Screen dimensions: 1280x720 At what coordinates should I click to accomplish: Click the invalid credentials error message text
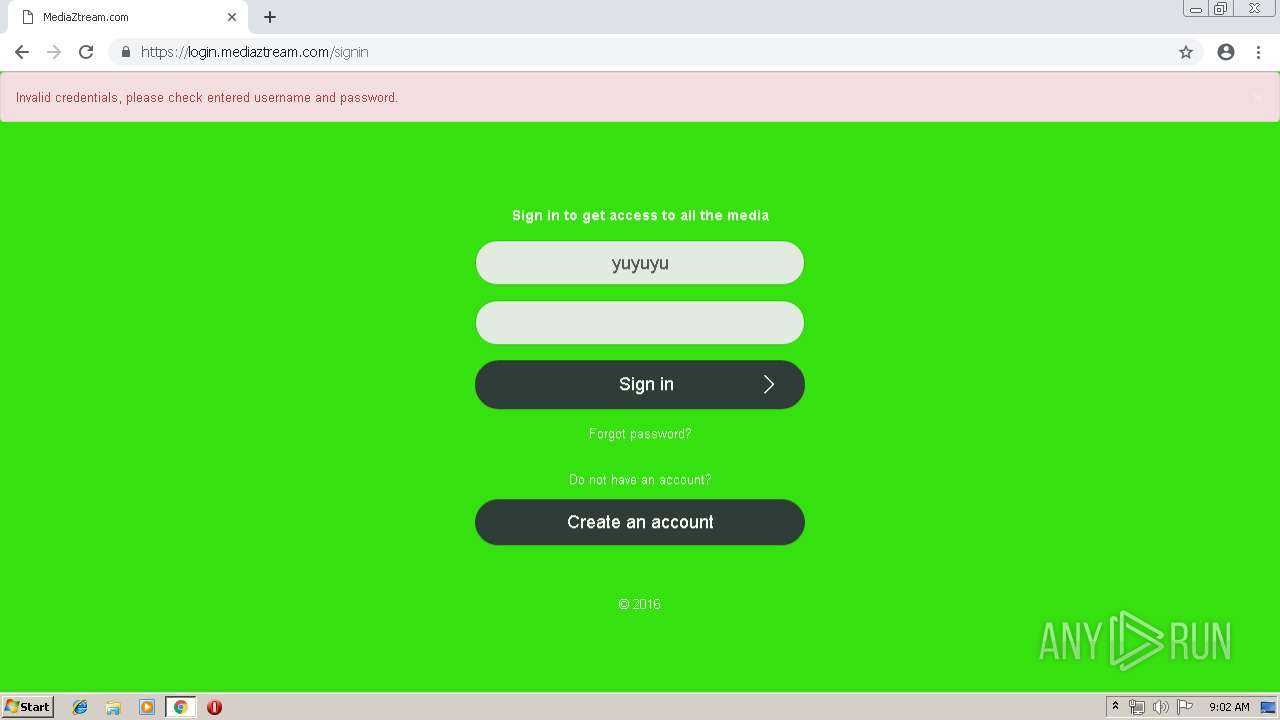[207, 98]
